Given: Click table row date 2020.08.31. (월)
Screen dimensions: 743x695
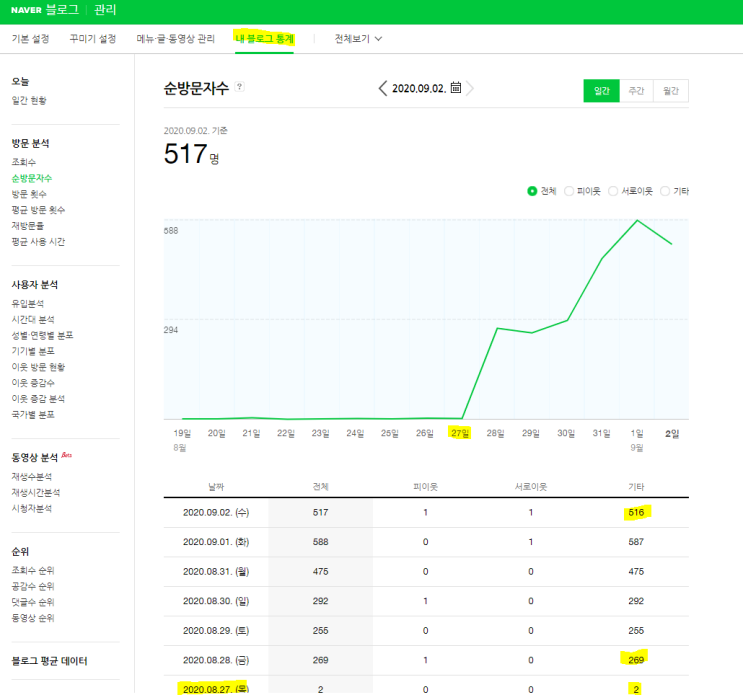Looking at the screenshot, I should point(216,571).
